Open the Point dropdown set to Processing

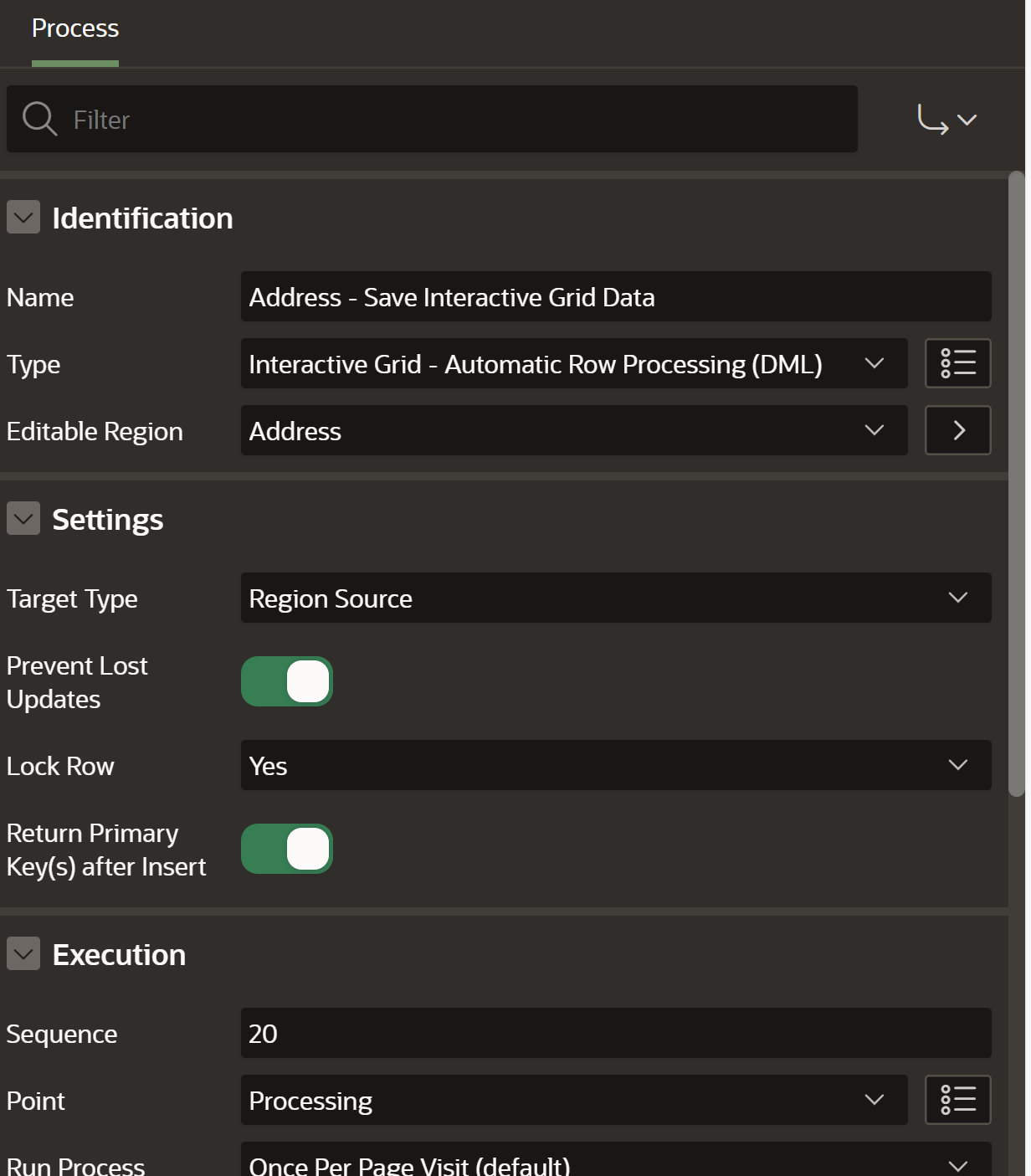point(573,1100)
